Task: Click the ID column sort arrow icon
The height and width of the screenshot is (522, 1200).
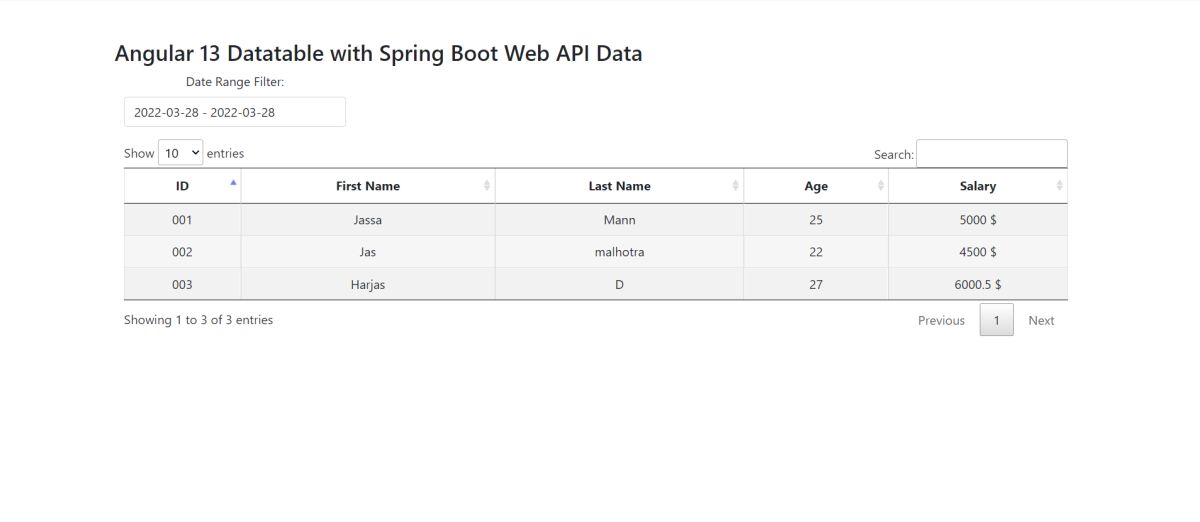Action: (x=233, y=183)
